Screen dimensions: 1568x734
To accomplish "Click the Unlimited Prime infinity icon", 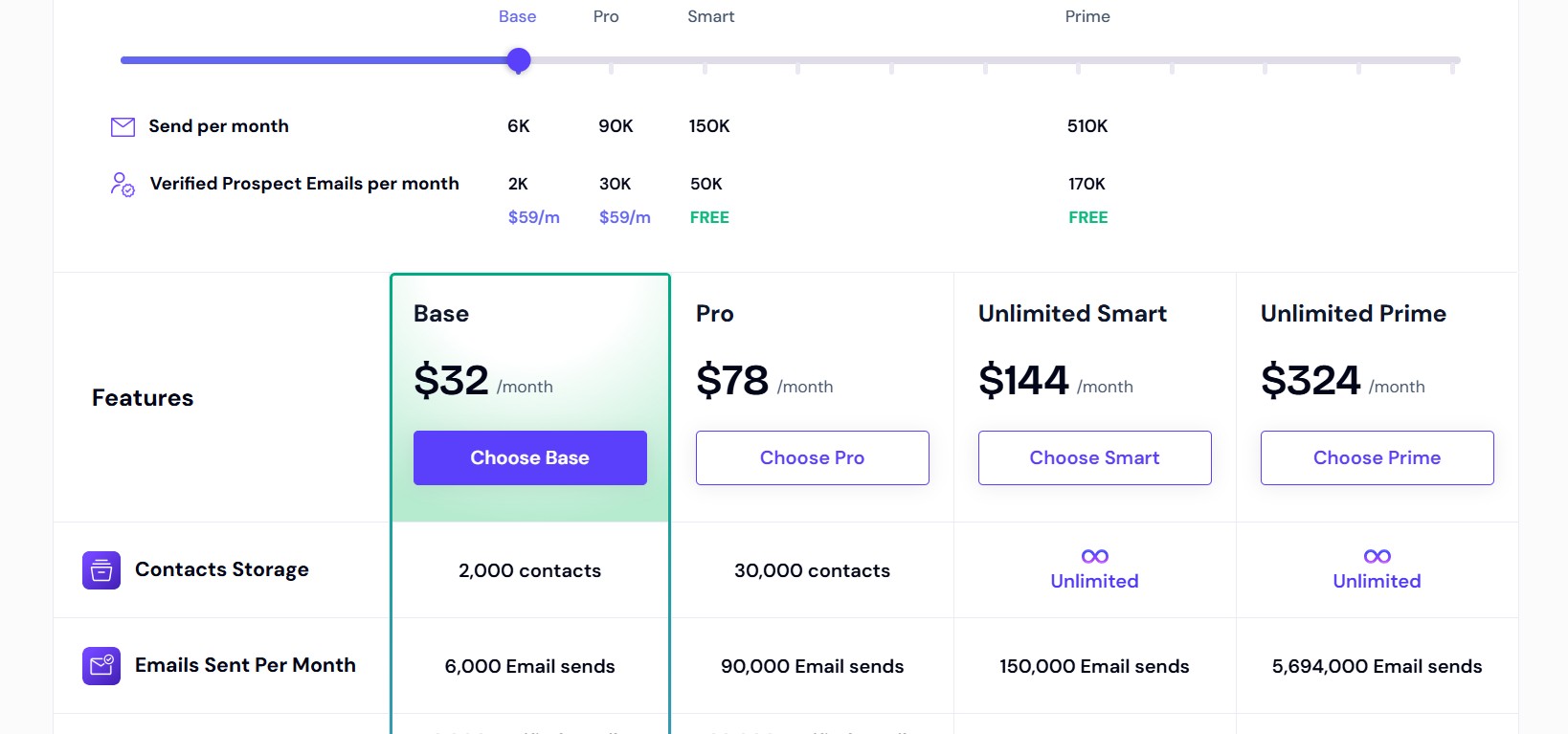I will tap(1377, 556).
